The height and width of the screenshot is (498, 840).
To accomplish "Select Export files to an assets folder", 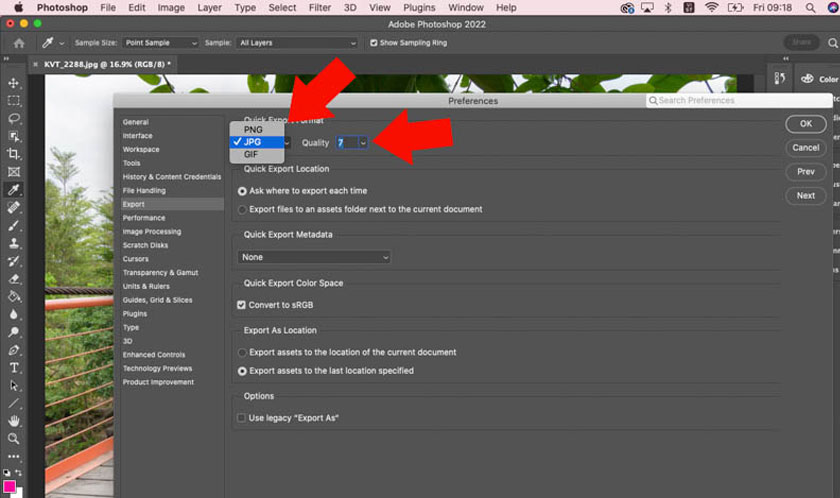I will [x=242, y=209].
